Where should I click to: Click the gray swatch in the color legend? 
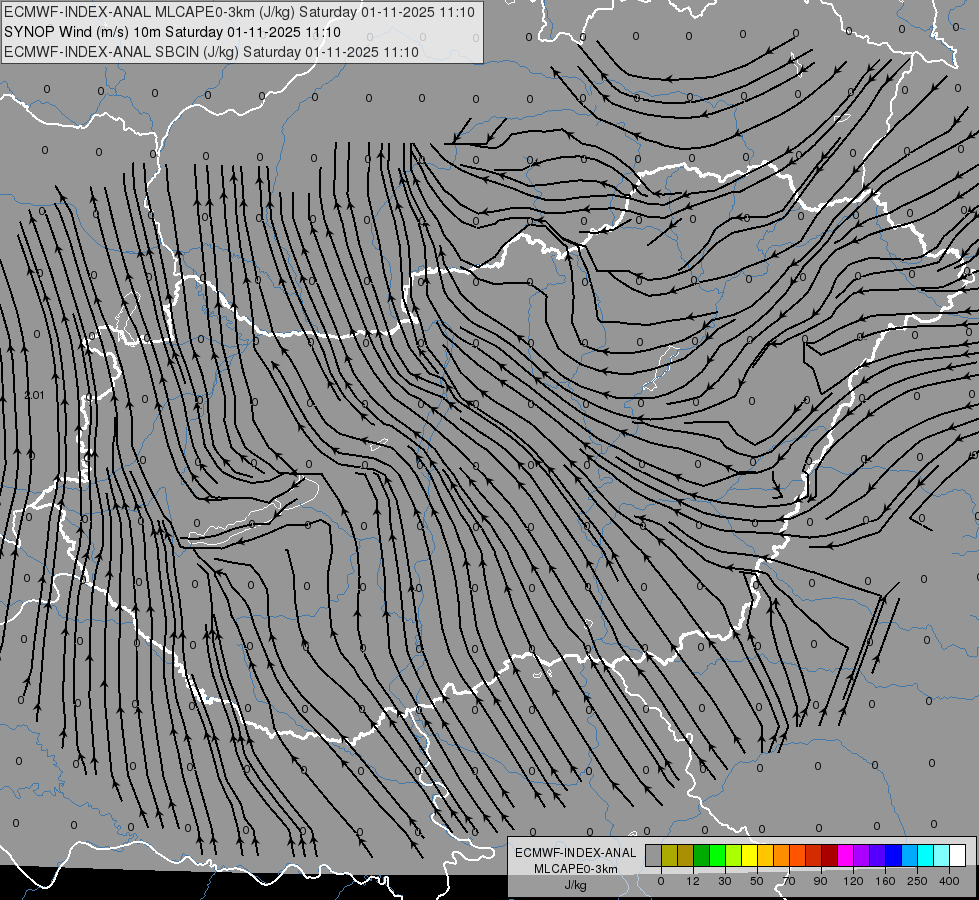pyautogui.click(x=654, y=855)
